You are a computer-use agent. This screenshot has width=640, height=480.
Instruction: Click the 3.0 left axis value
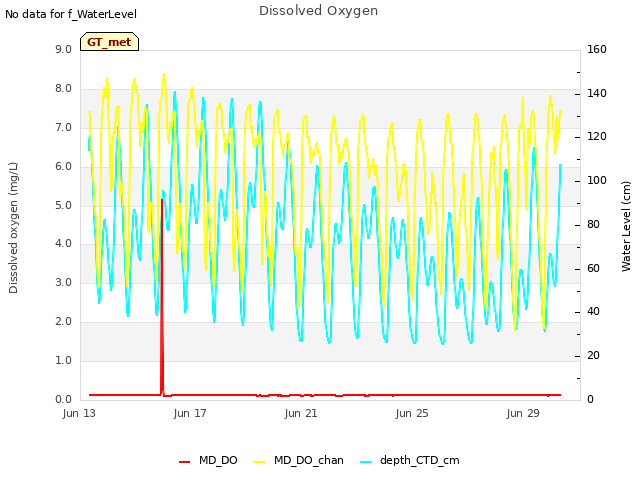point(63,282)
